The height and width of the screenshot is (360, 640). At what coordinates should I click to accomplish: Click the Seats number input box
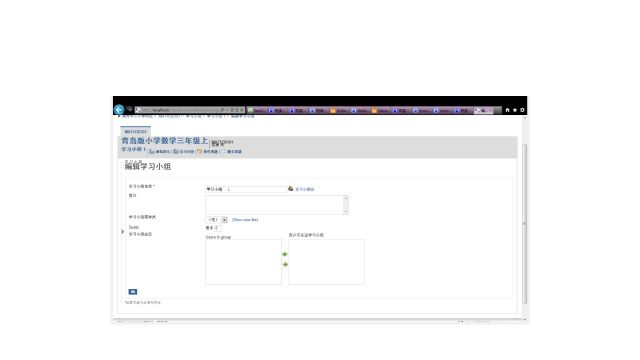point(218,228)
